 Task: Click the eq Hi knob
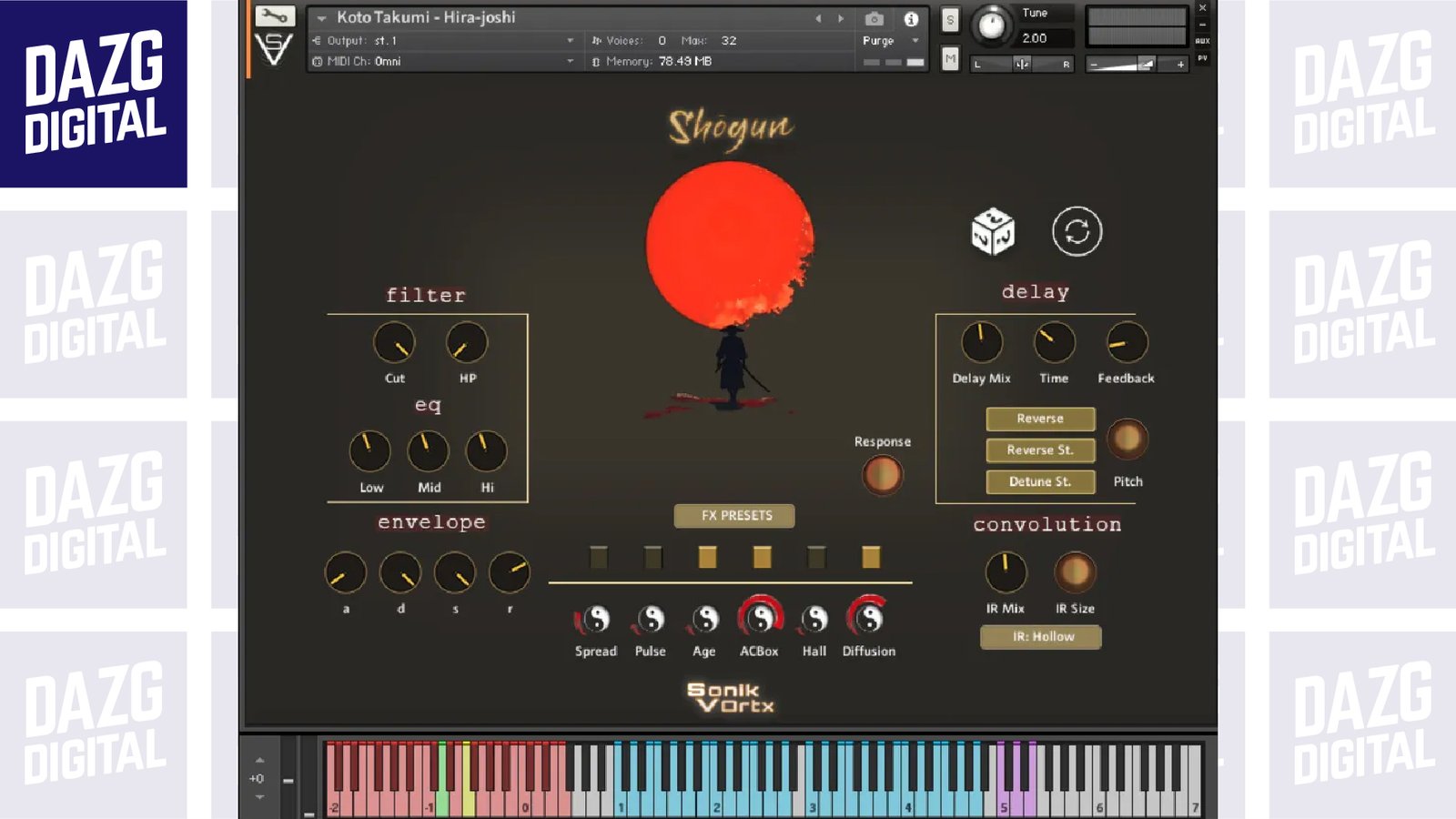486,451
